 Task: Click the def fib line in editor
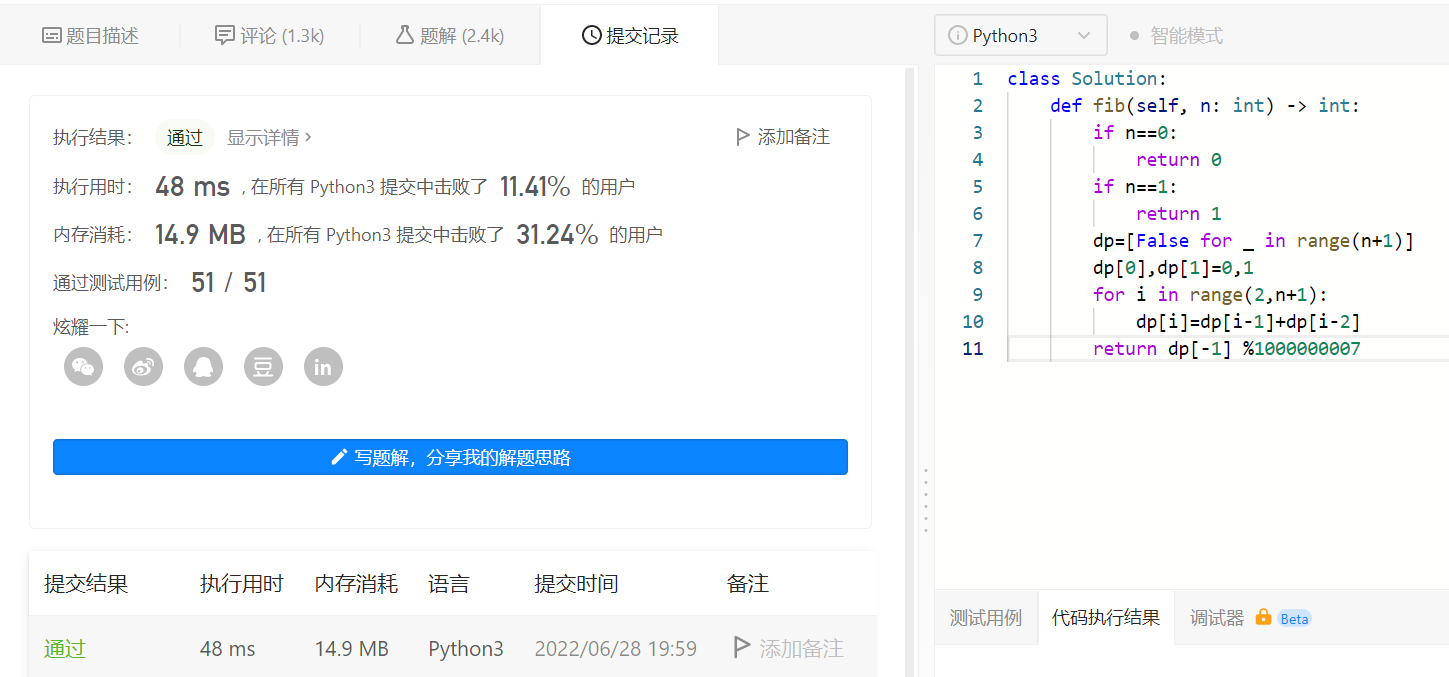(1205, 105)
